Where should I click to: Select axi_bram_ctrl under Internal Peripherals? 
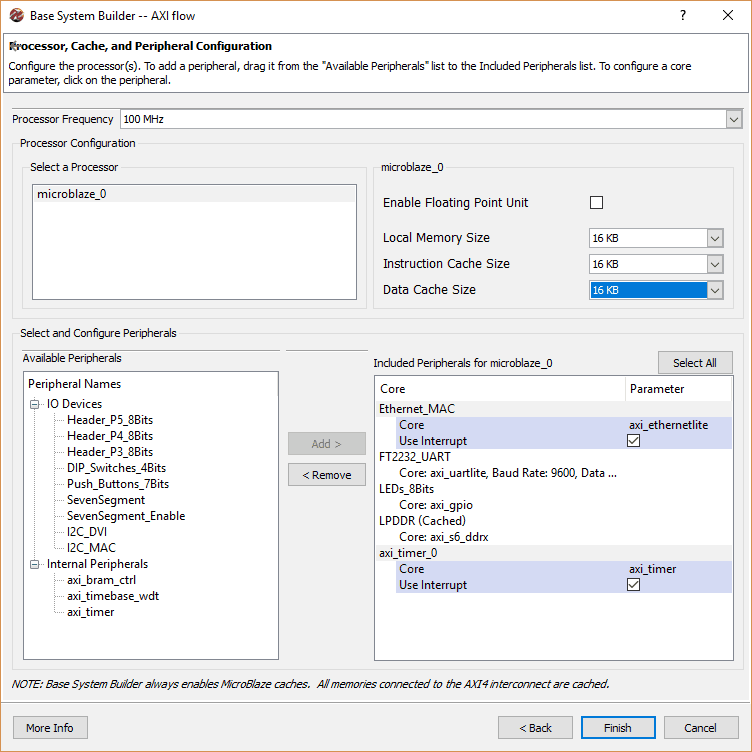pyautogui.click(x=101, y=580)
